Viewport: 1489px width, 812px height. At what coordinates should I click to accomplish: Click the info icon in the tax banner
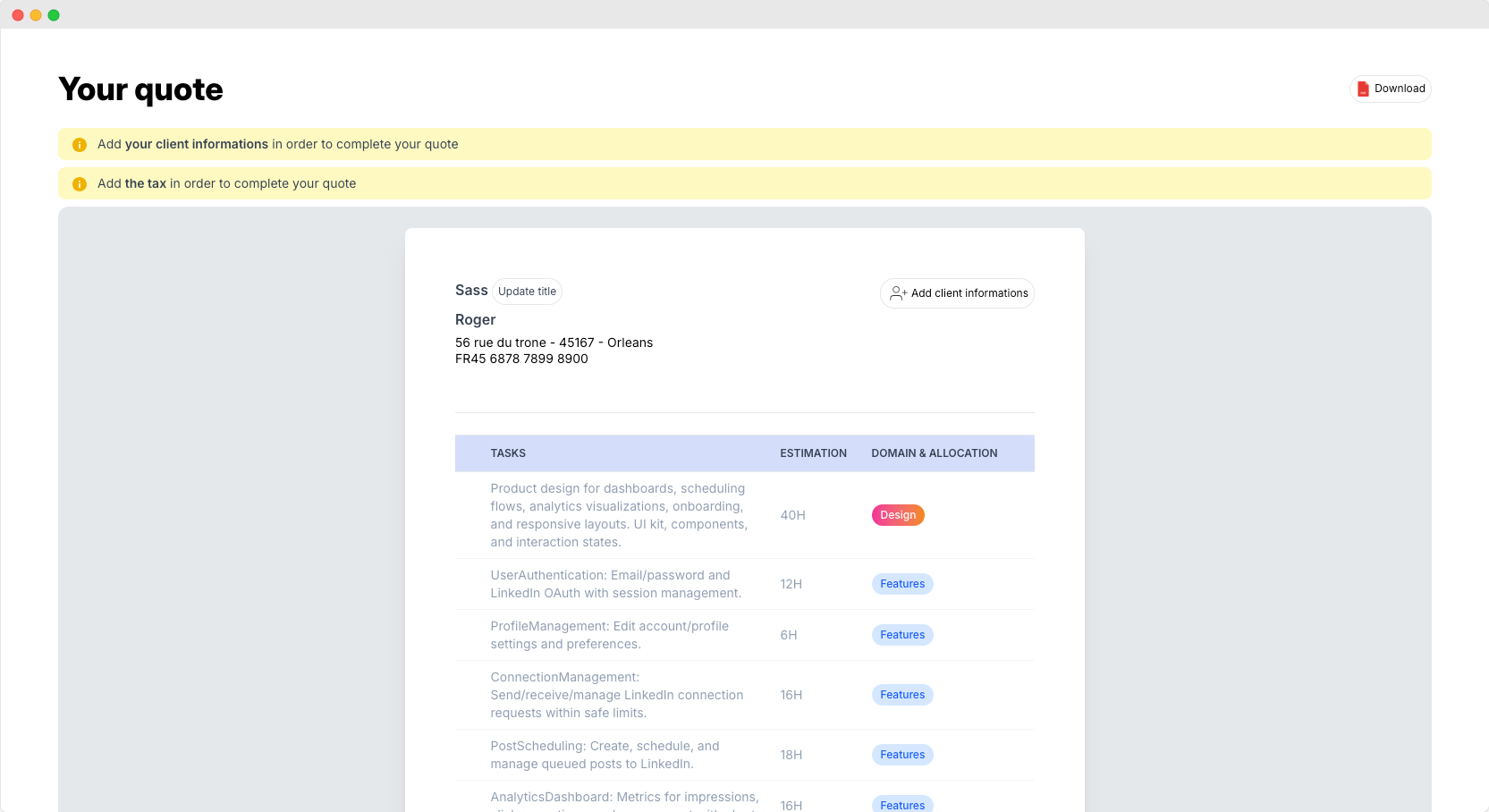tap(80, 184)
